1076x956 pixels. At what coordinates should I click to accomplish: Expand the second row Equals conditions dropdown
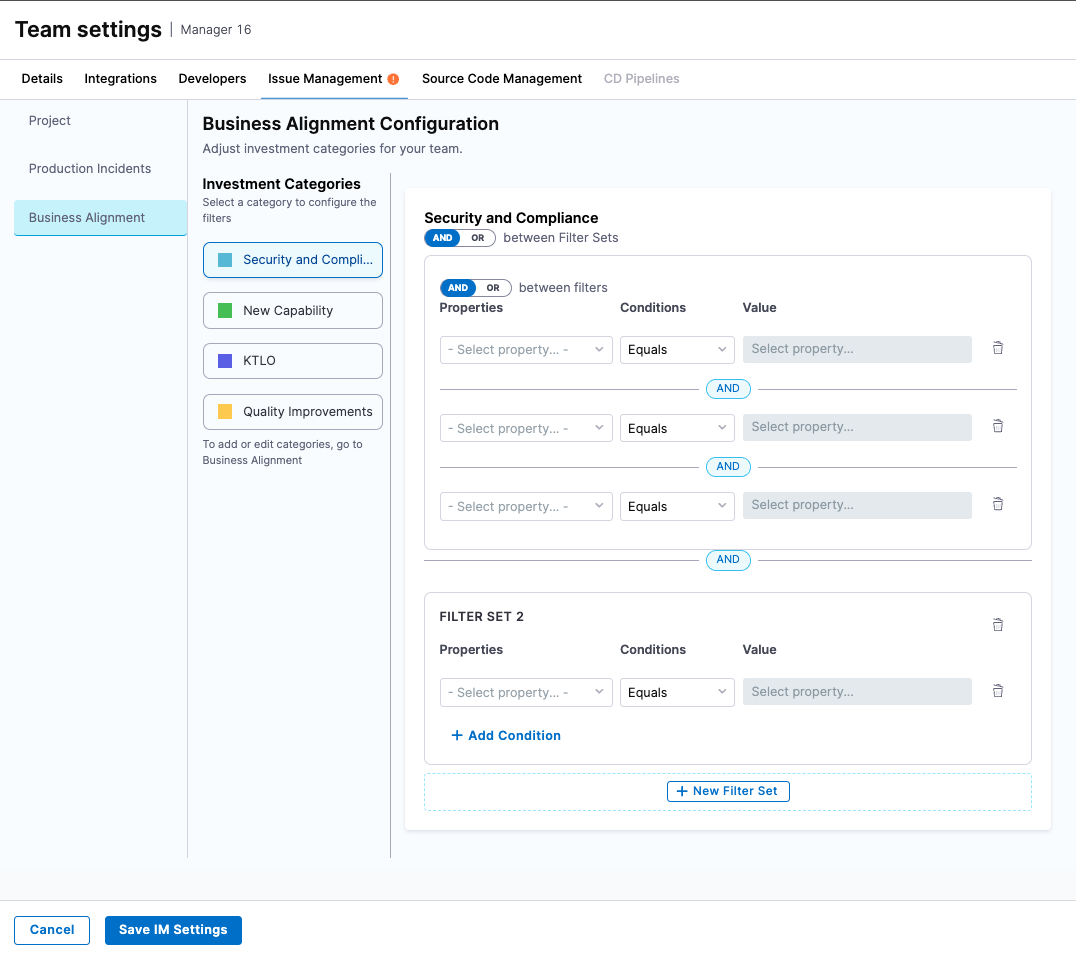[677, 428]
